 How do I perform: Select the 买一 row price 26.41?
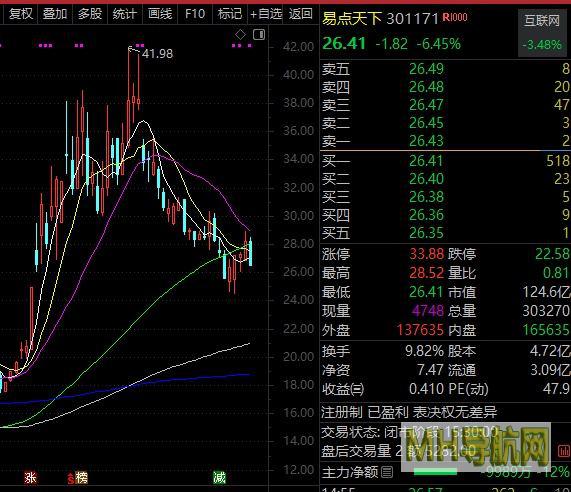click(426, 161)
